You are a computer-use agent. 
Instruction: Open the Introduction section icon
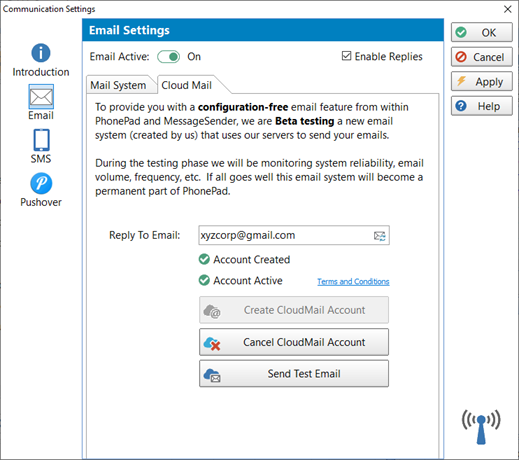pos(41,53)
